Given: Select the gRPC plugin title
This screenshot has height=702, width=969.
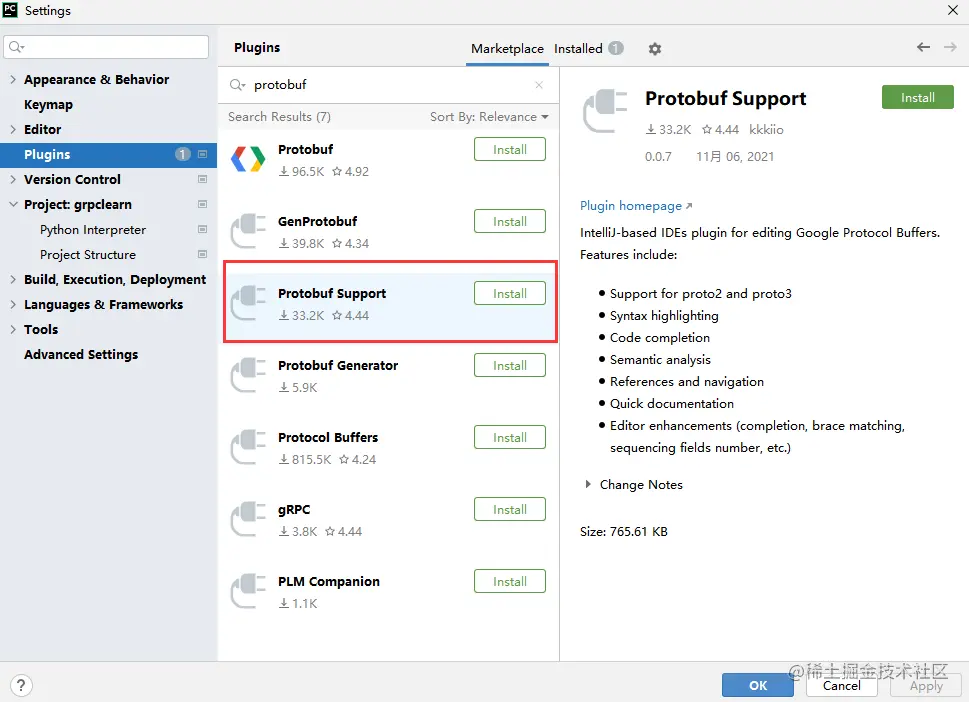Looking at the screenshot, I should coord(294,510).
